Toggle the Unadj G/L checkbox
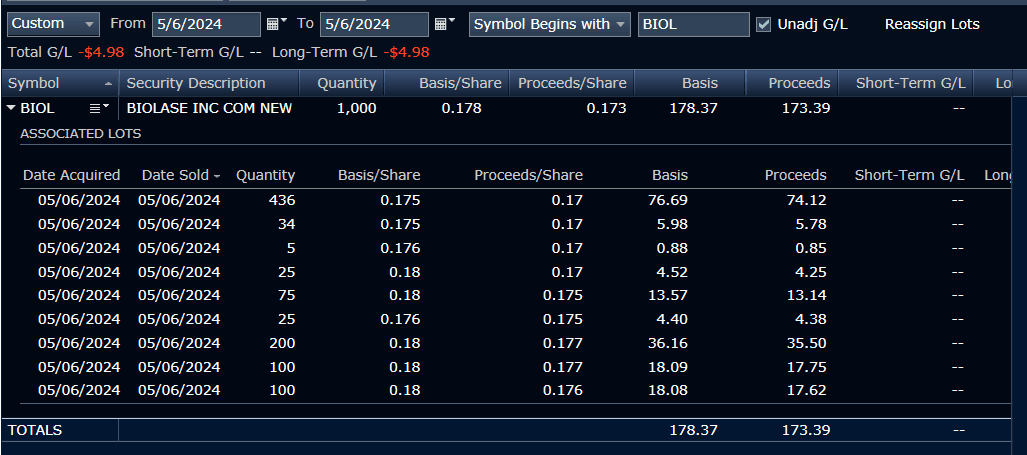This screenshot has width=1027, height=455. [764, 24]
